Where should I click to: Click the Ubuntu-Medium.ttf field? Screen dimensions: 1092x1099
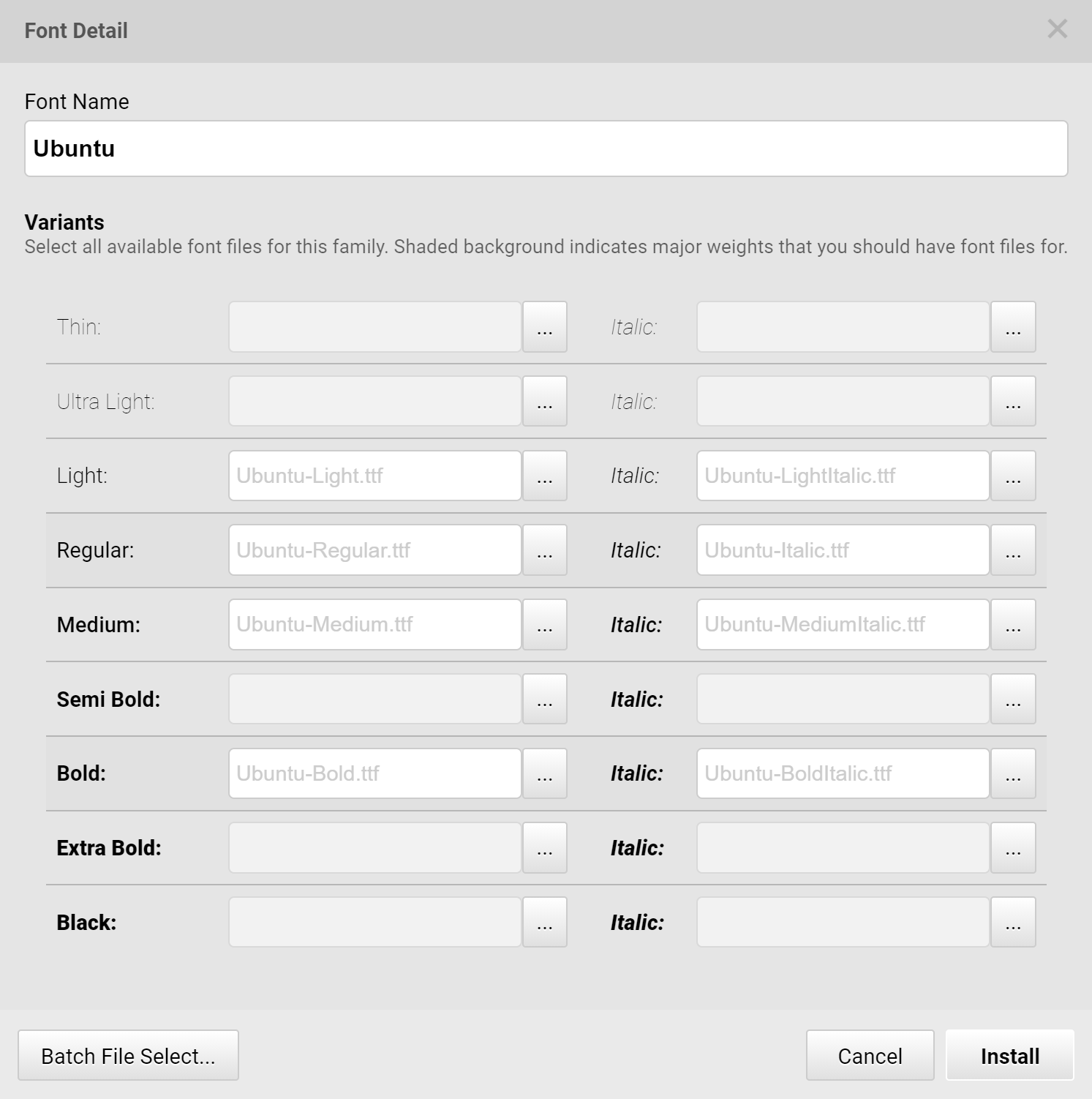pos(375,625)
